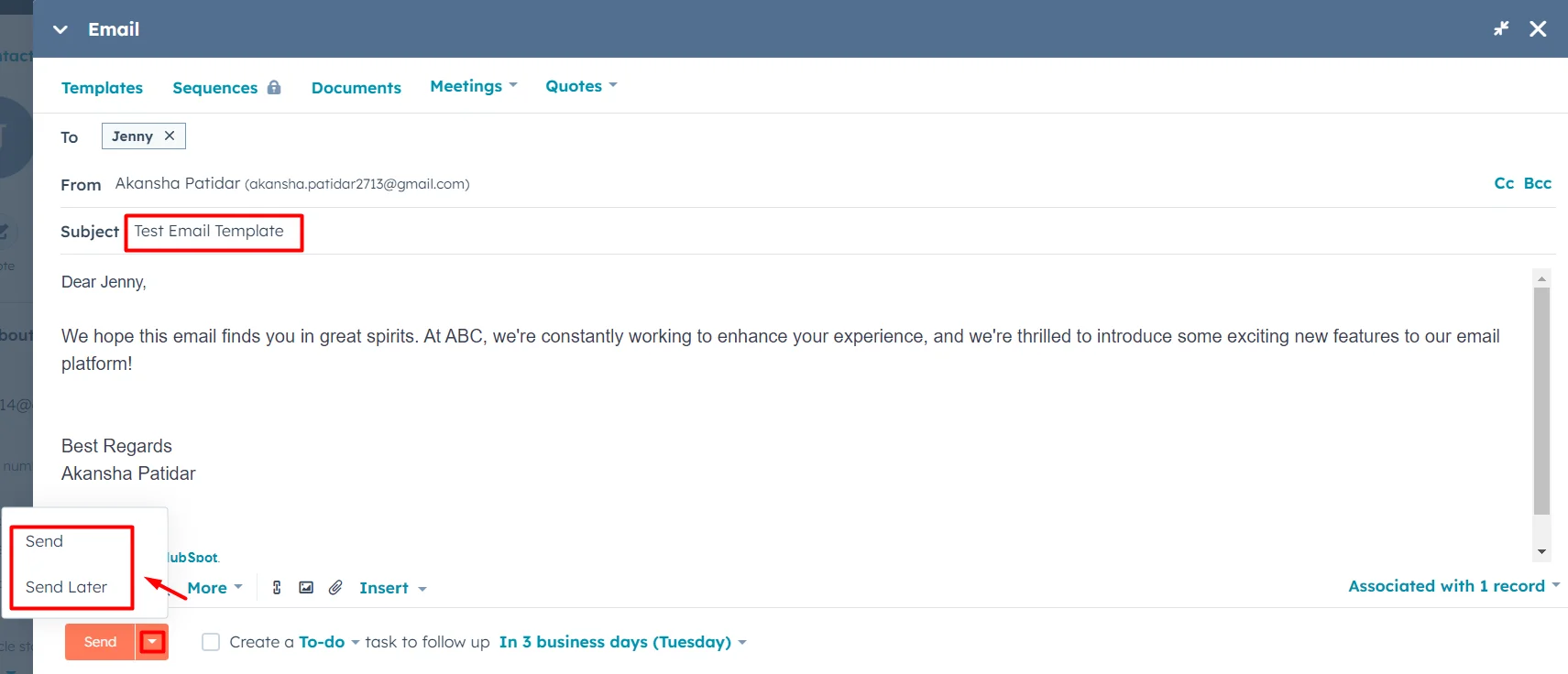
Task: Click the lock icon beside Sequences
Action: pyautogui.click(x=274, y=86)
